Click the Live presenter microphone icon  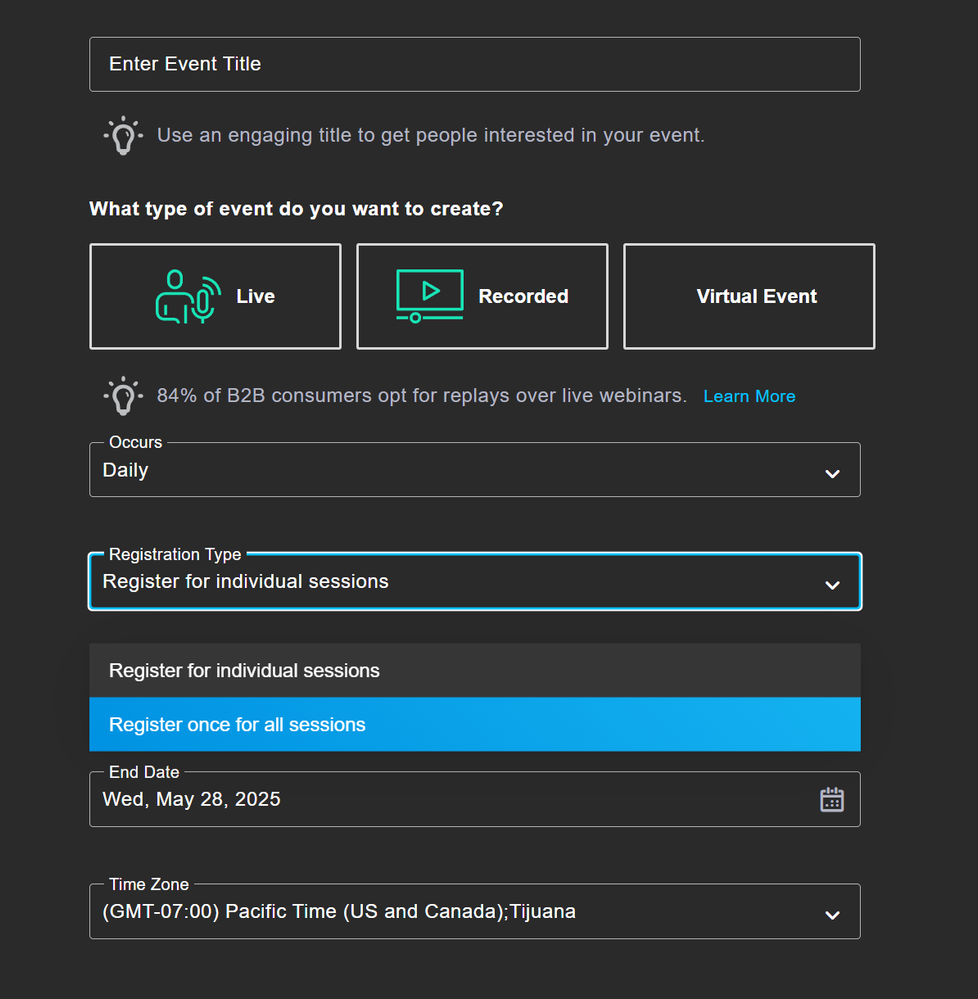pos(188,297)
